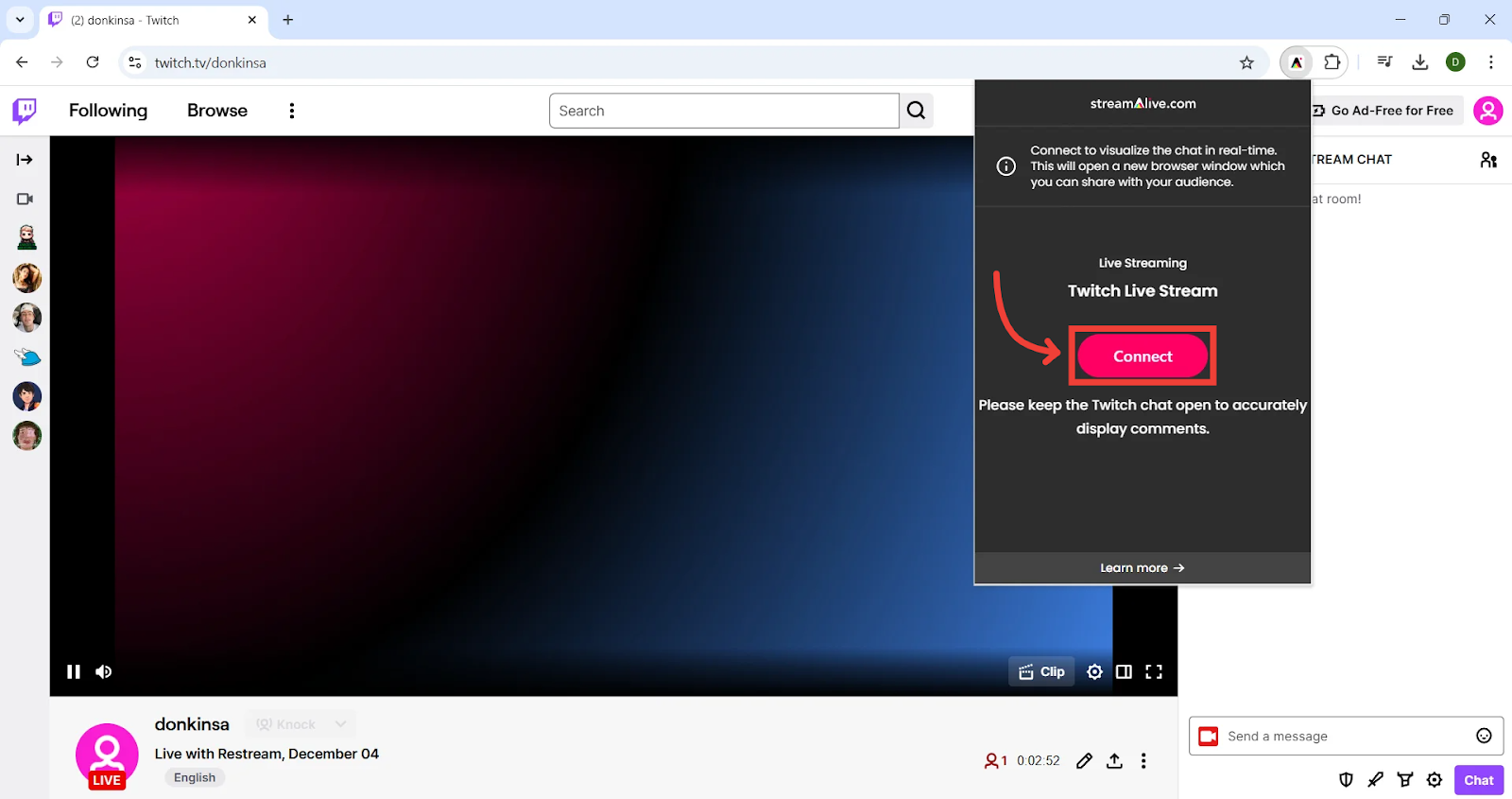Image resolution: width=1512 pixels, height=799 pixels.
Task: Open the chat community list icon
Action: click(1488, 160)
